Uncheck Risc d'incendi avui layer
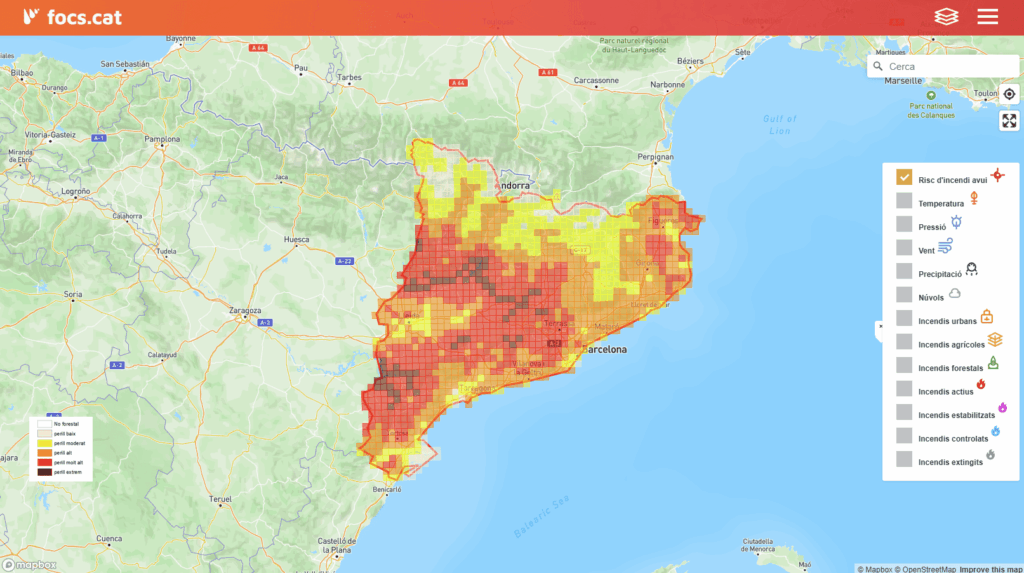The height and width of the screenshot is (573, 1024). click(x=904, y=177)
